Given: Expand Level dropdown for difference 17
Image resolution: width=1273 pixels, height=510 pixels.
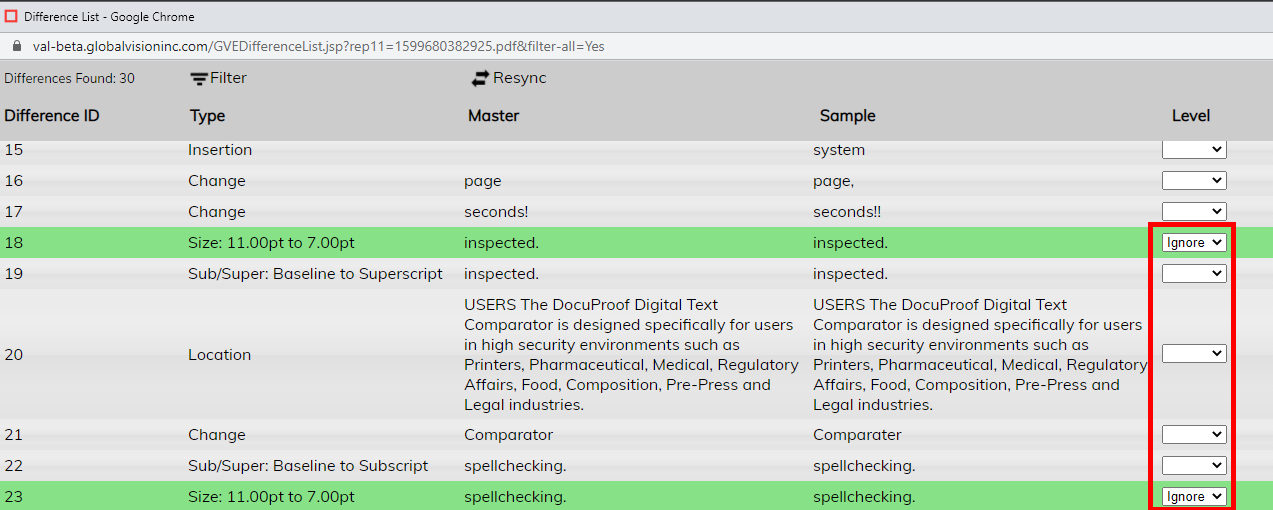Looking at the screenshot, I should tap(1193, 212).
